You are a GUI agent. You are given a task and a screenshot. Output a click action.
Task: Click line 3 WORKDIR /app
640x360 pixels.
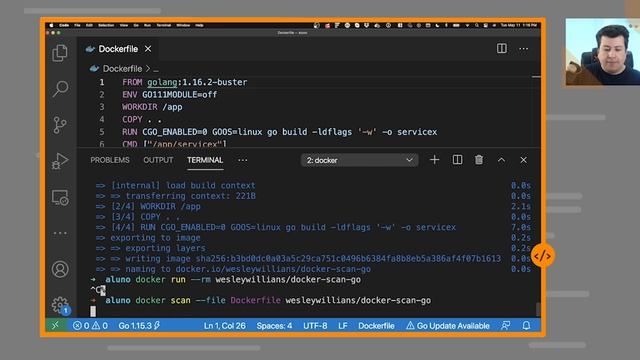(152, 107)
